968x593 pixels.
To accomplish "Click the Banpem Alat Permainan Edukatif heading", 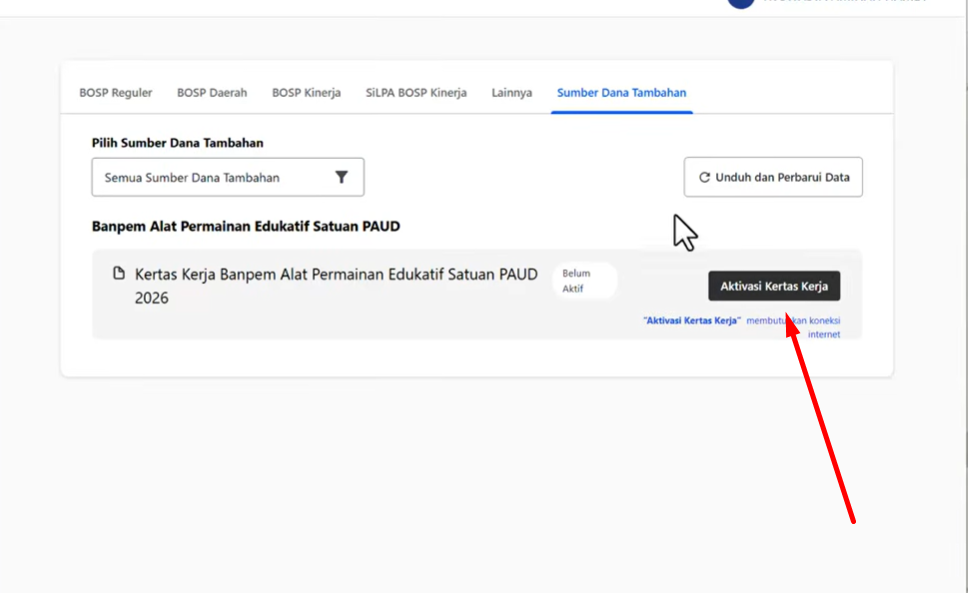I will [246, 226].
